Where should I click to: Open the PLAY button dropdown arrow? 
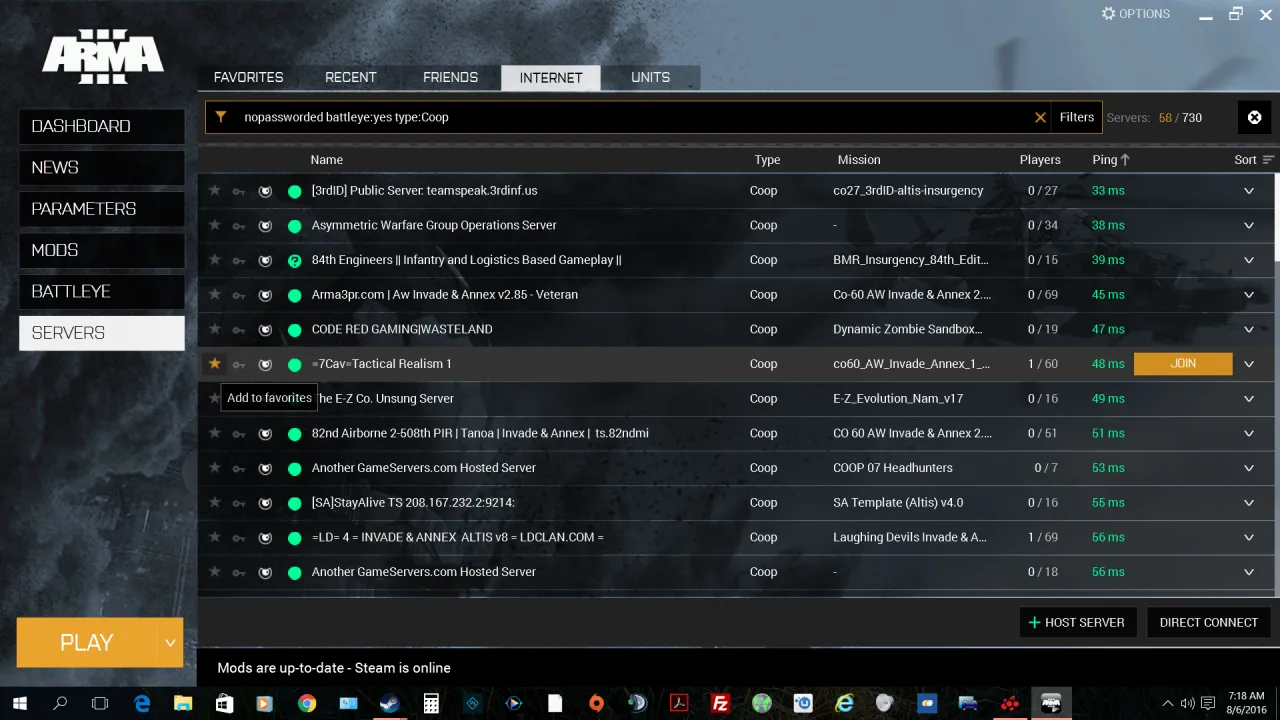[170, 642]
